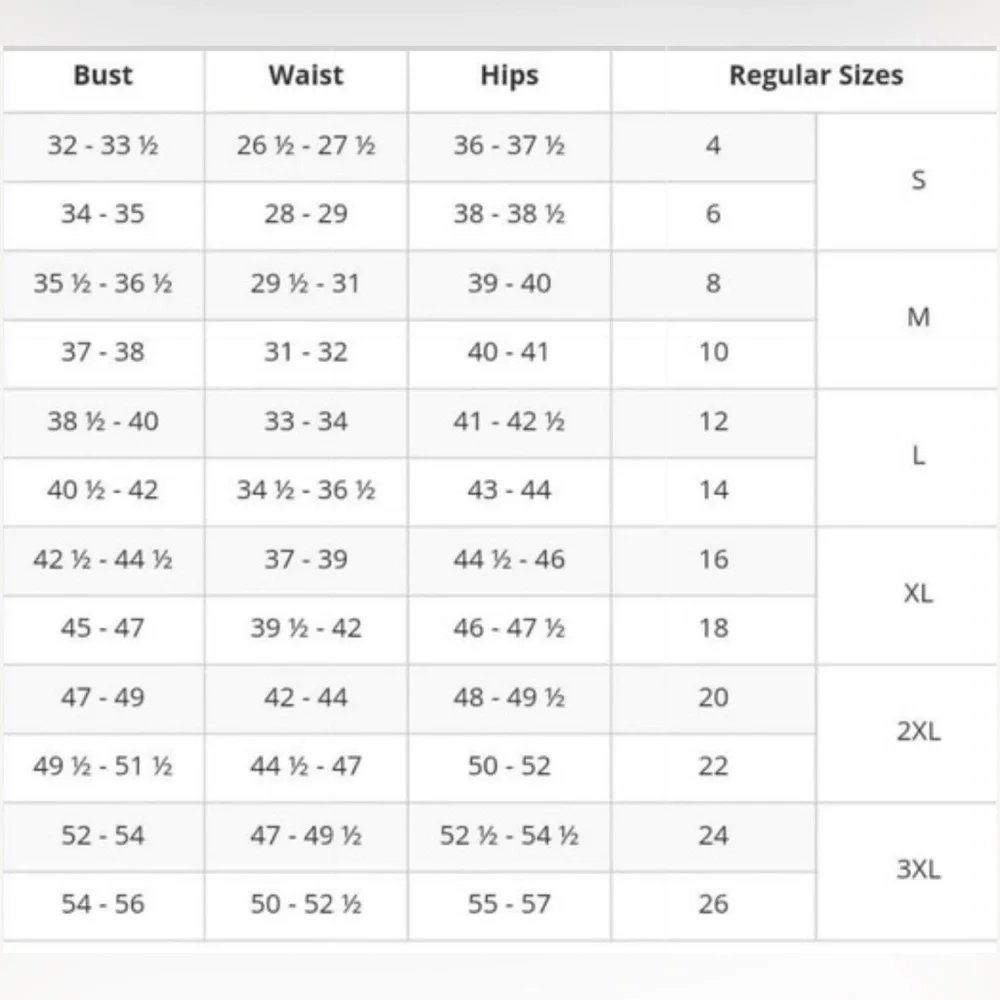Click the Hips column header
1000x1000 pixels.
click(509, 76)
